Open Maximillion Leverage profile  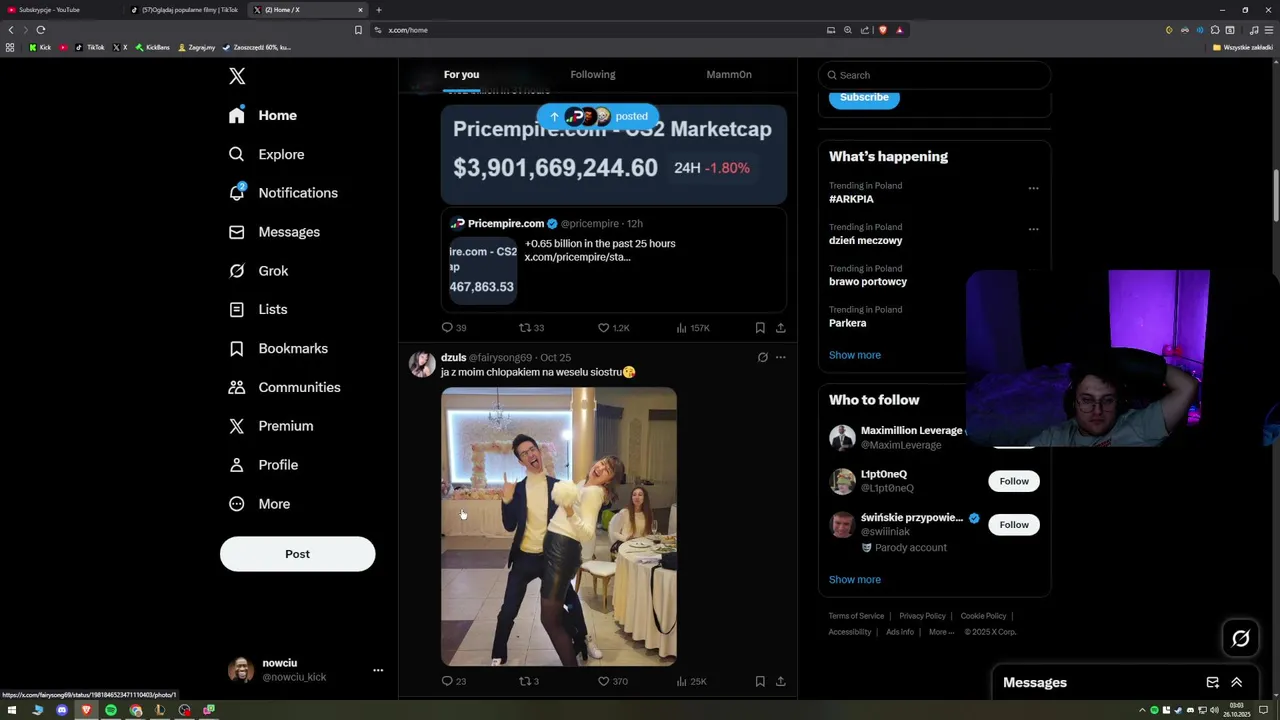coord(911,431)
